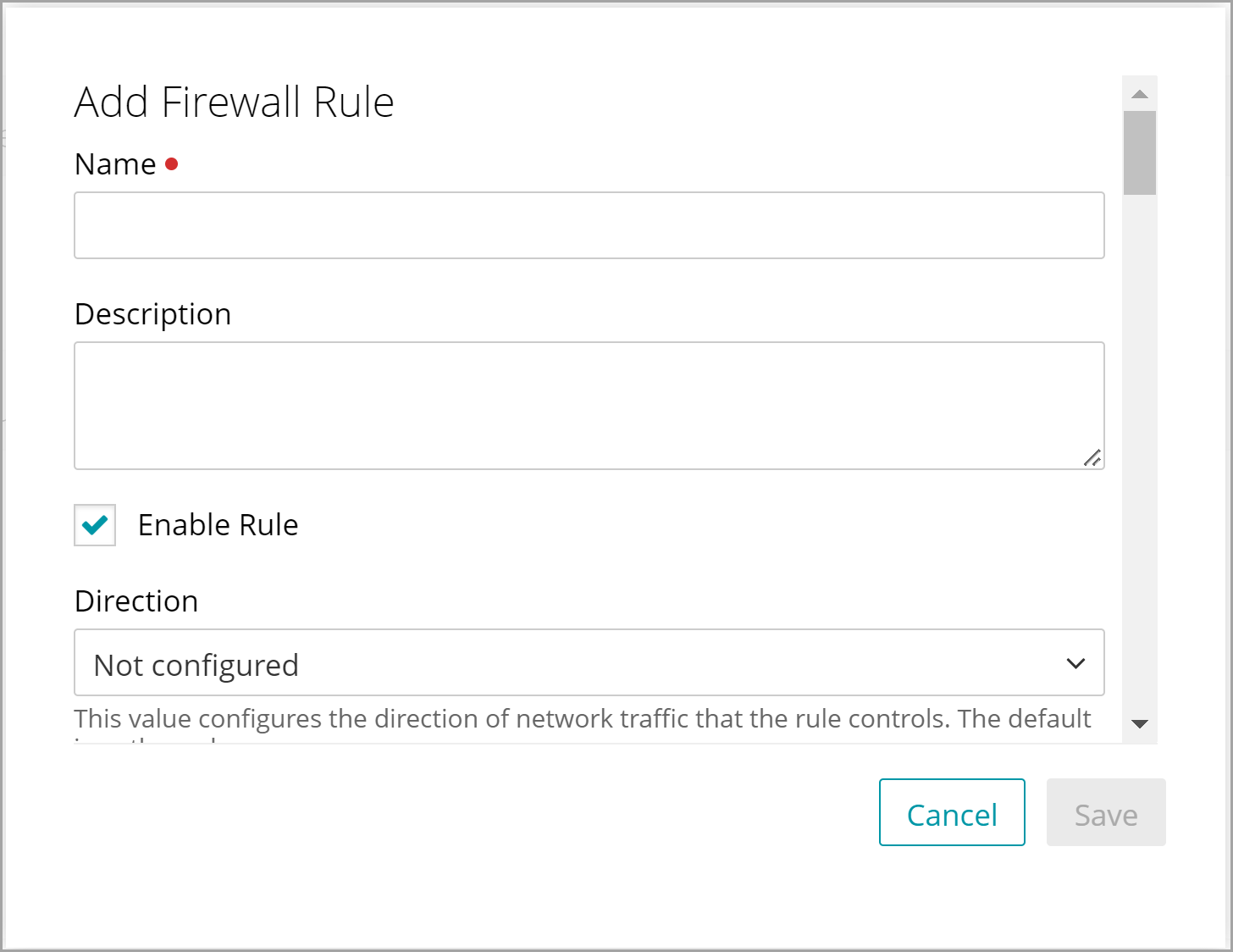Click the Direction dropdown chevron arrow
1233x952 pixels.
click(1075, 663)
